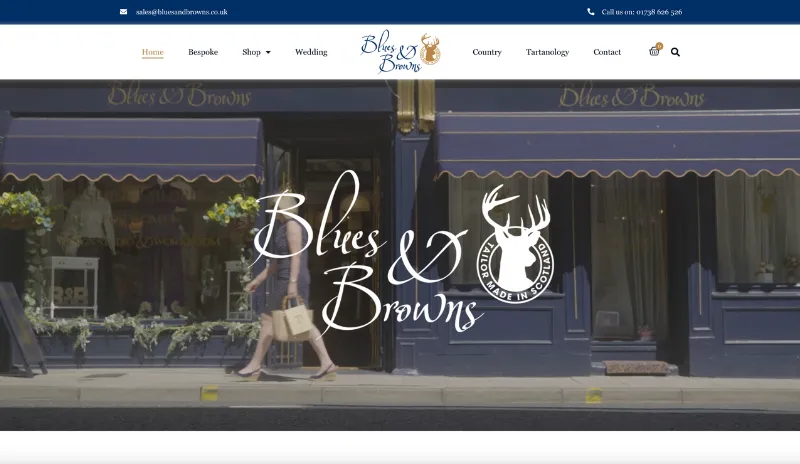Open the Bespoke menu item

pos(203,52)
